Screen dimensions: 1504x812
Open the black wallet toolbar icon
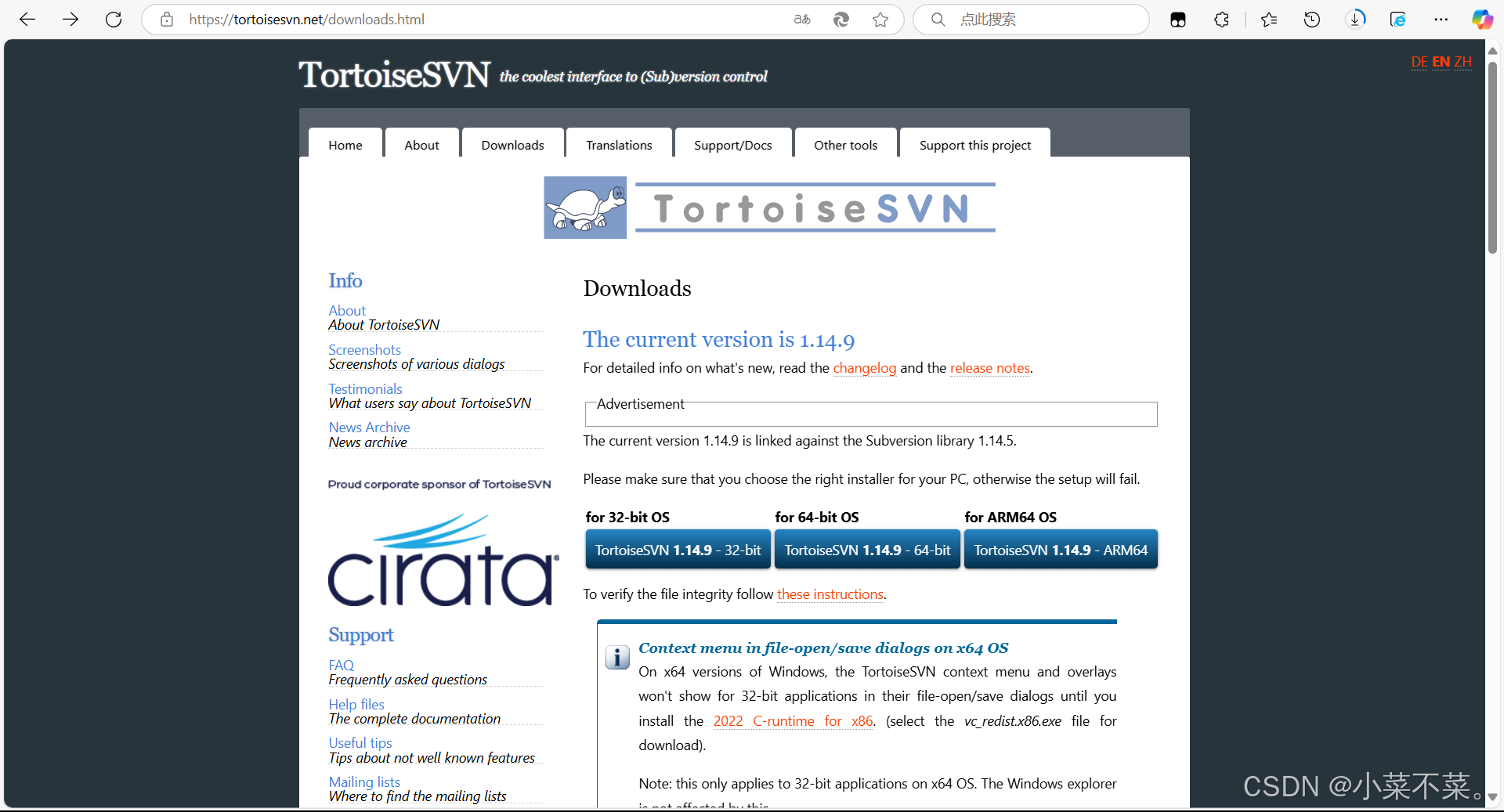click(x=1178, y=20)
